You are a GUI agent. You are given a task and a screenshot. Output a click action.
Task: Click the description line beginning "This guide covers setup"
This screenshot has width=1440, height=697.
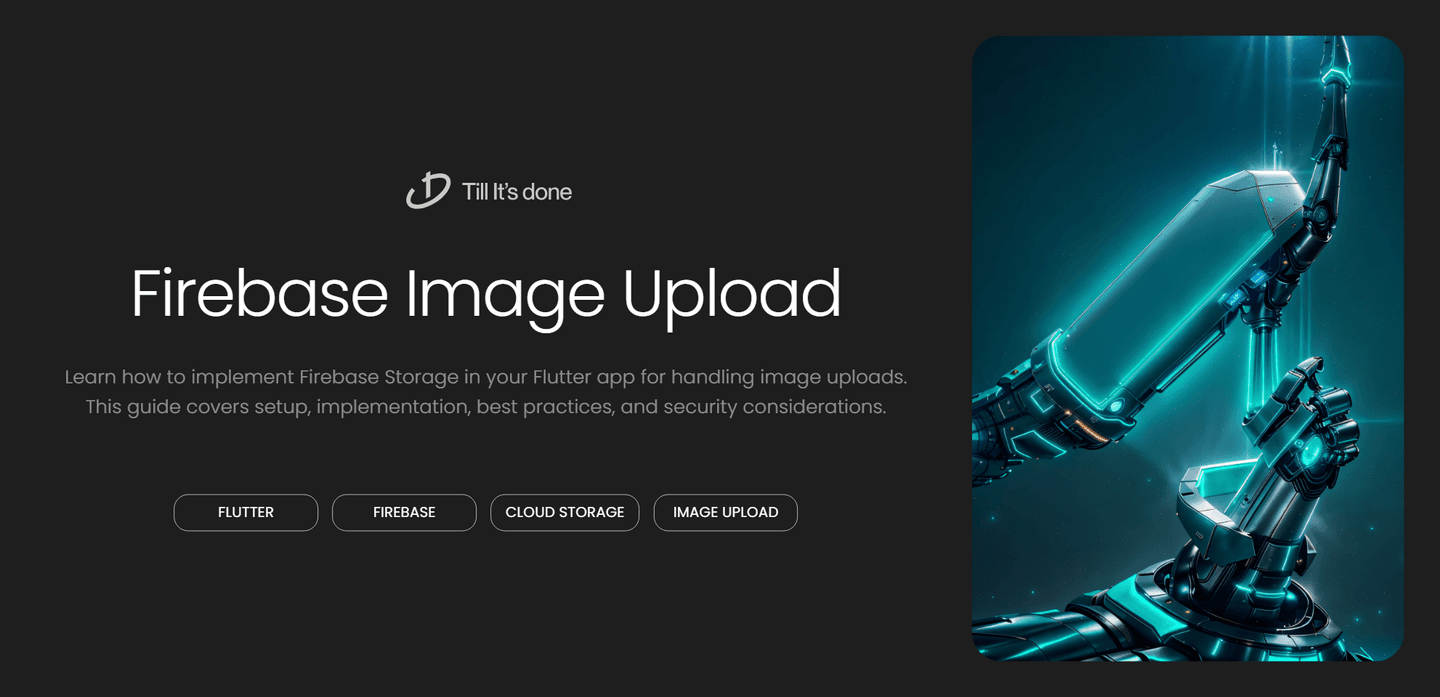coord(486,407)
